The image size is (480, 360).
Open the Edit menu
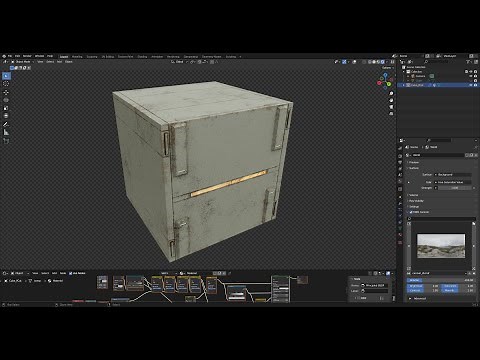17,56
